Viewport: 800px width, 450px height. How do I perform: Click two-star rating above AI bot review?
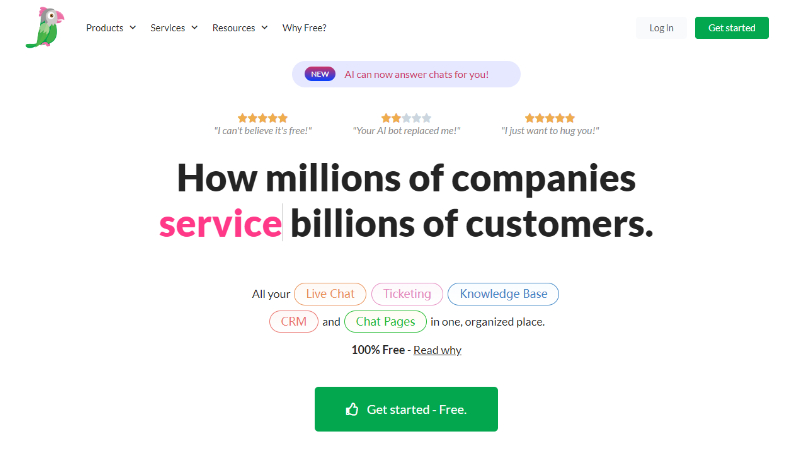(x=406, y=118)
